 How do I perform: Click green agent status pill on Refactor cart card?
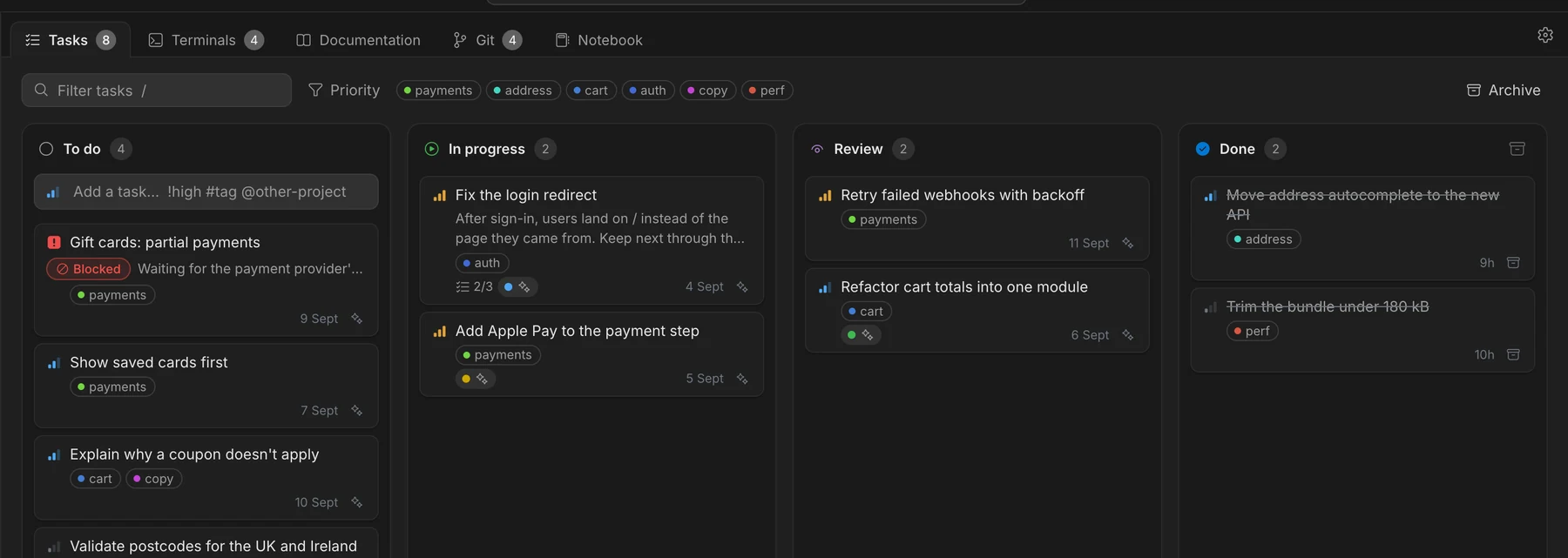click(x=861, y=335)
